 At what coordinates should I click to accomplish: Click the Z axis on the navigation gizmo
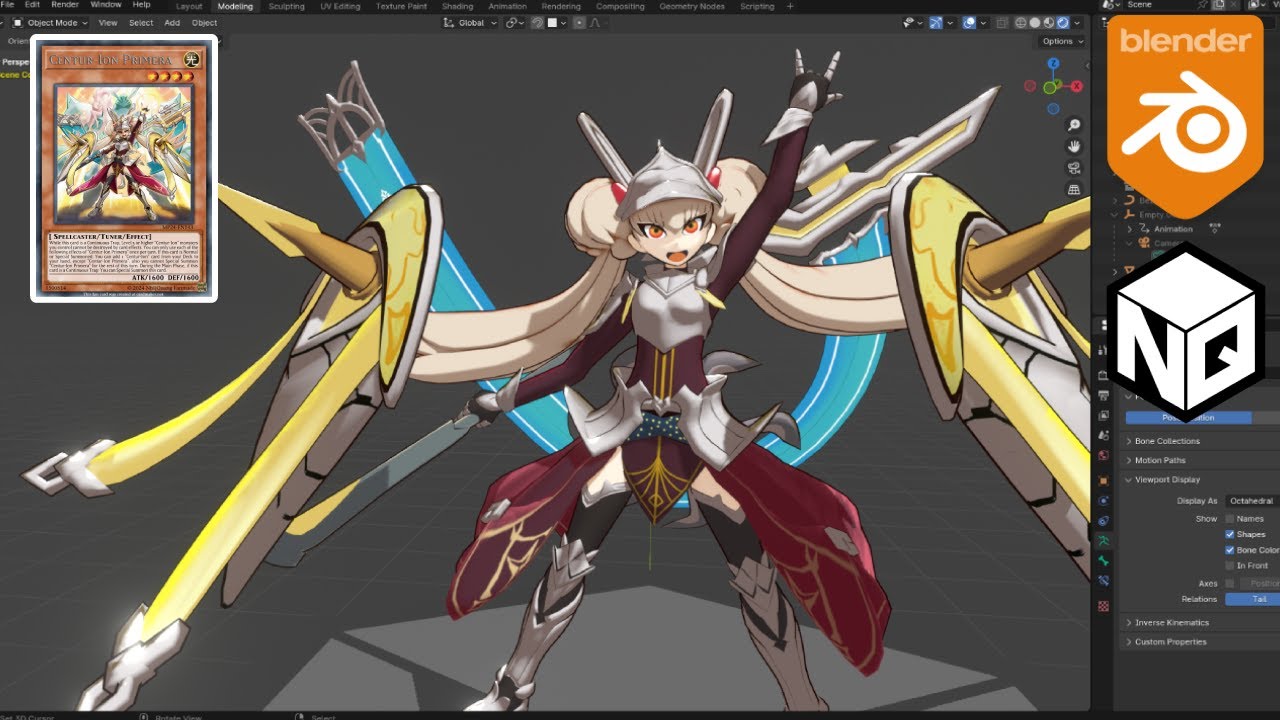point(1053,63)
